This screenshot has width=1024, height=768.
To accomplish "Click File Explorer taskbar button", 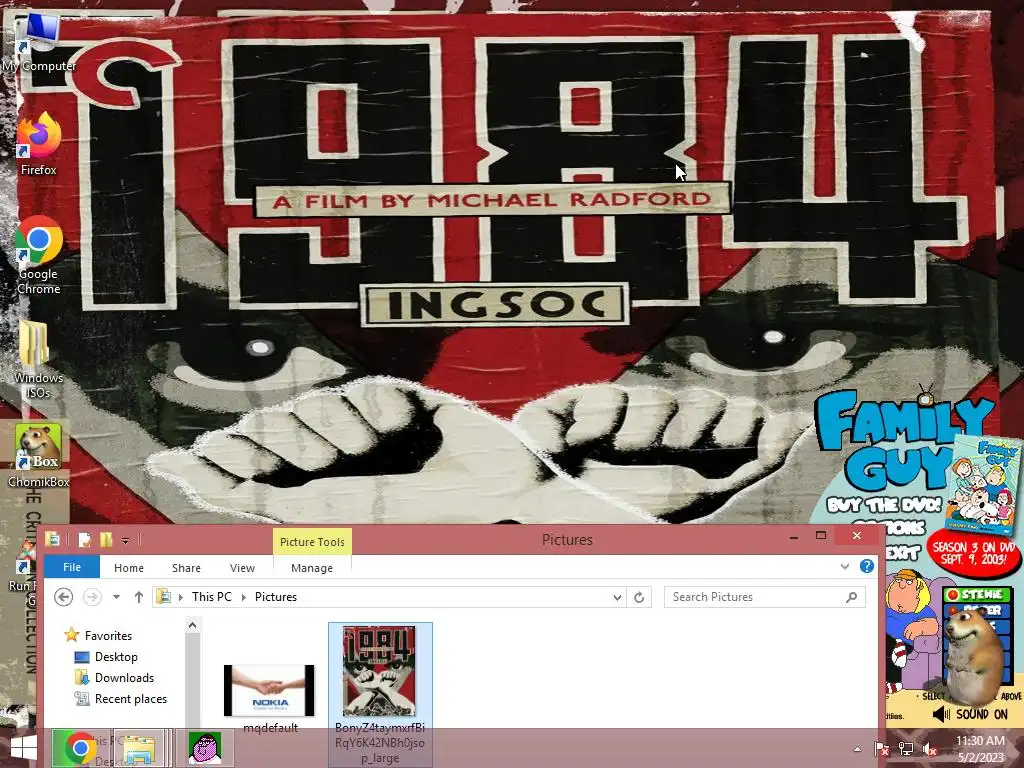I will tap(138, 748).
